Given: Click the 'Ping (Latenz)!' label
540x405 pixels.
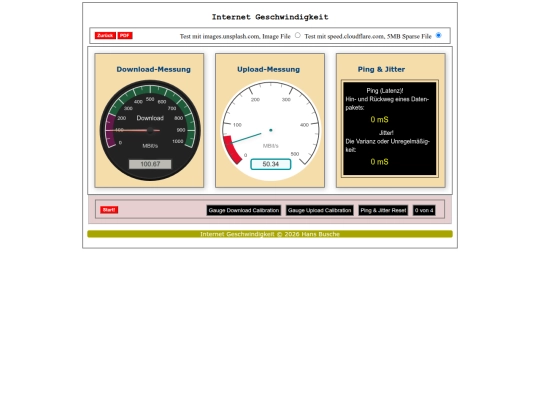Looking at the screenshot, I should tap(385, 91).
